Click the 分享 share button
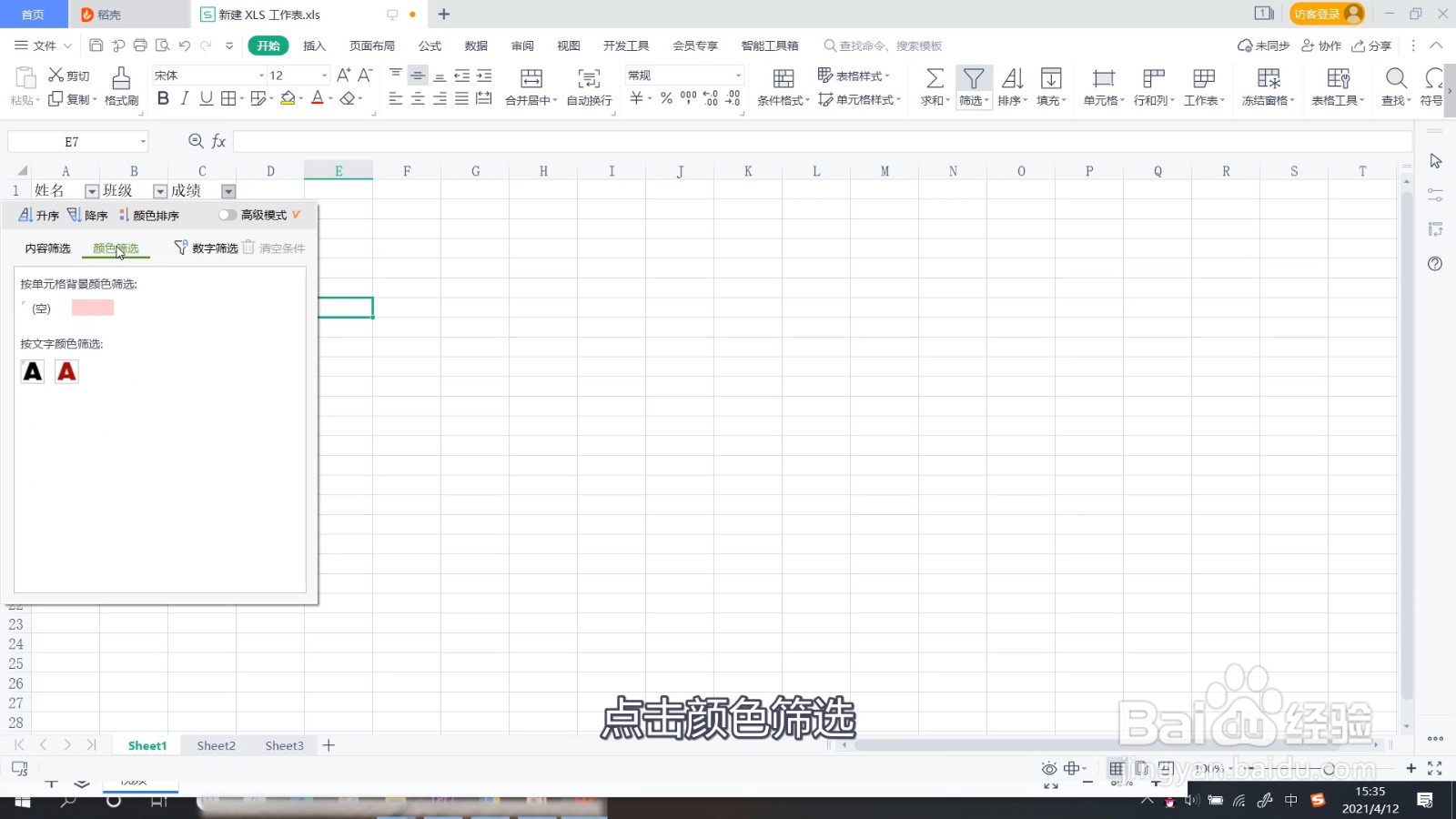 pyautogui.click(x=1371, y=45)
